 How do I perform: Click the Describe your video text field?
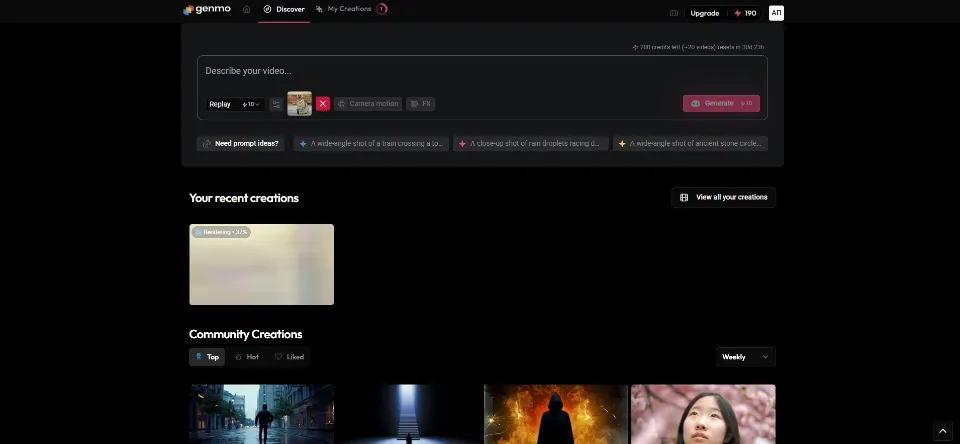tap(480, 71)
